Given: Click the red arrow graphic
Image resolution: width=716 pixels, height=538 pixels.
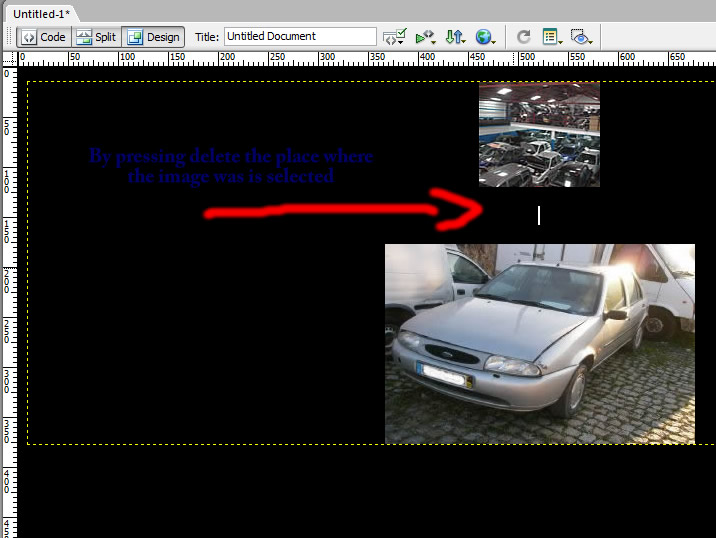Looking at the screenshot, I should click(x=340, y=210).
